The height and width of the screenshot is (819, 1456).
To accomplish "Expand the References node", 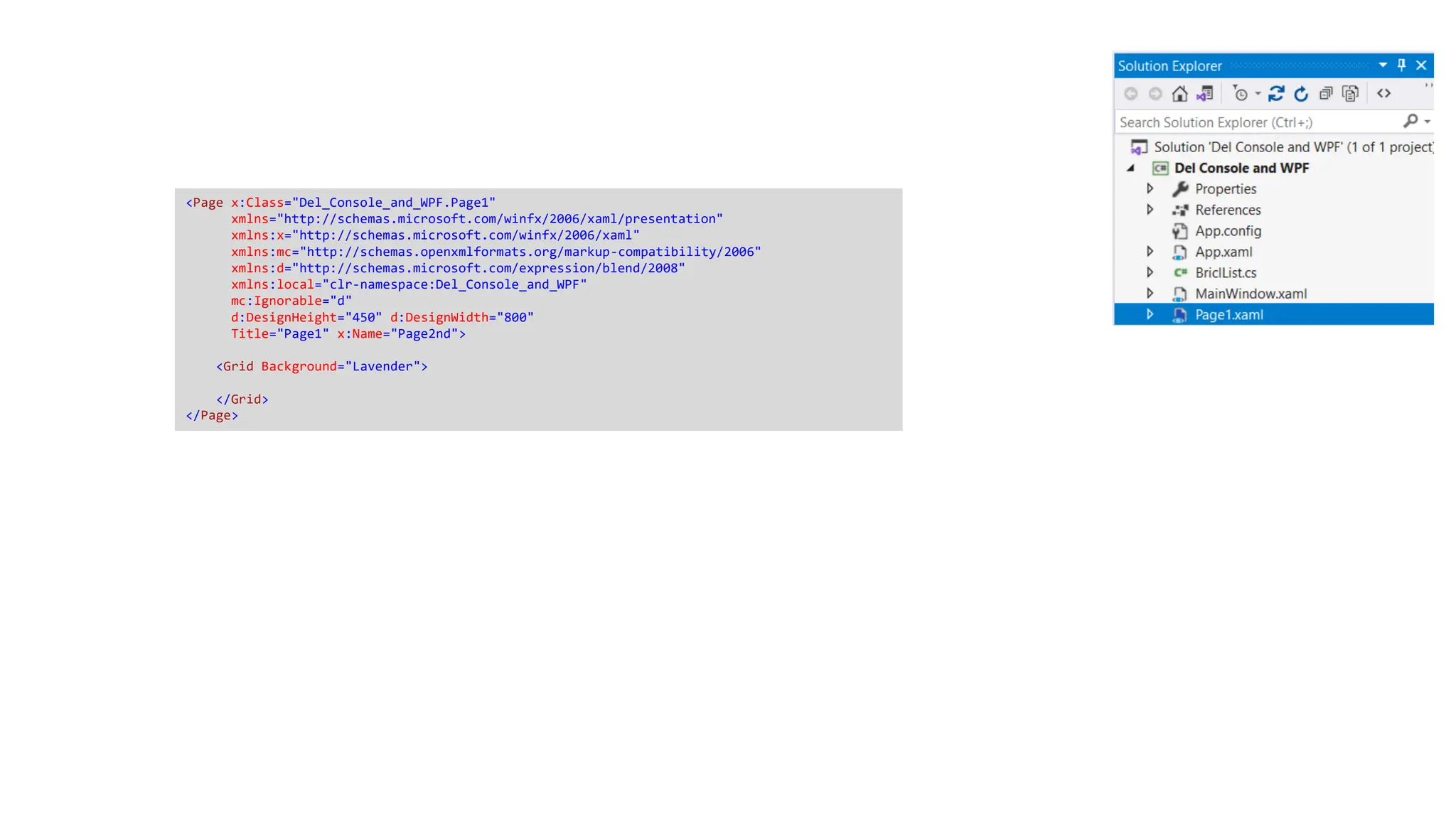I will click(1150, 210).
